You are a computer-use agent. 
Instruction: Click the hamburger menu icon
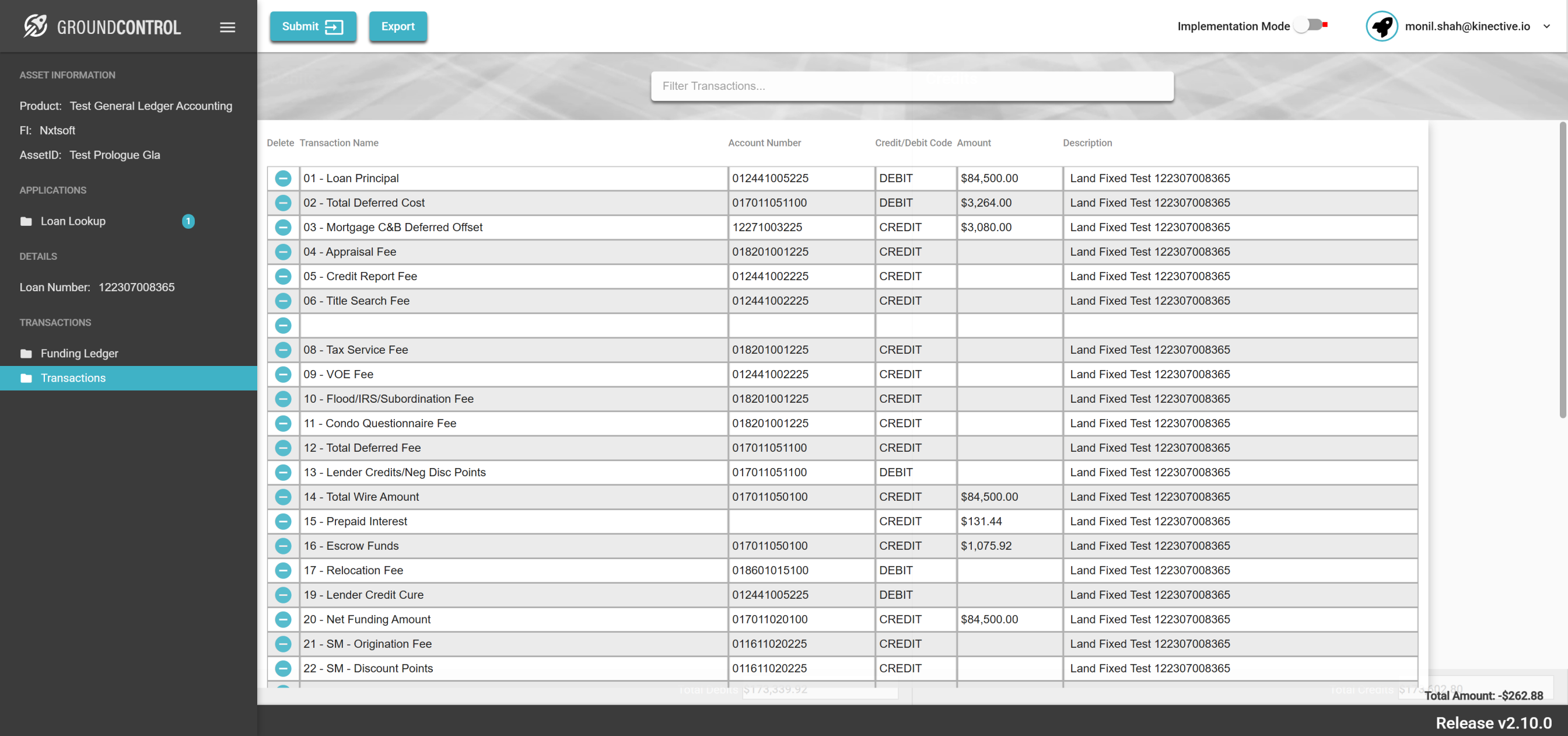[227, 27]
